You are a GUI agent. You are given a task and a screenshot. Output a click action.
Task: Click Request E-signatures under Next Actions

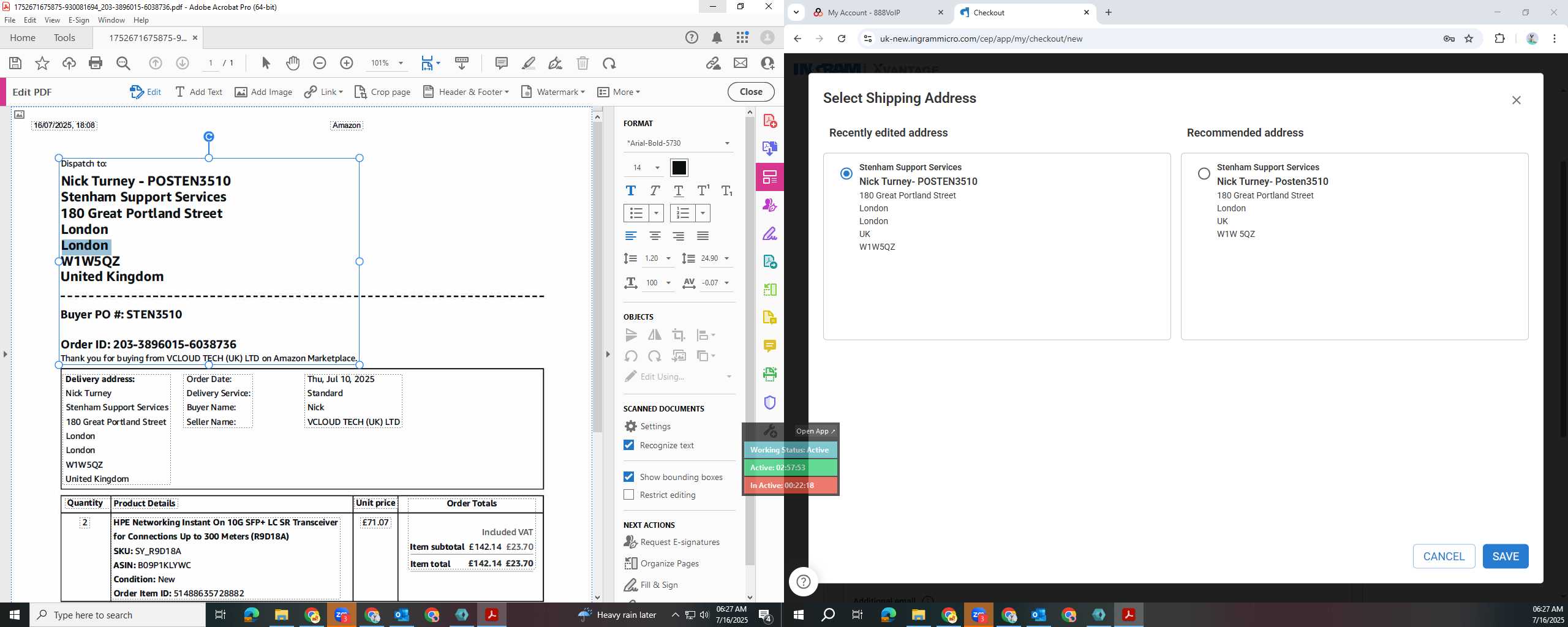(x=672, y=542)
